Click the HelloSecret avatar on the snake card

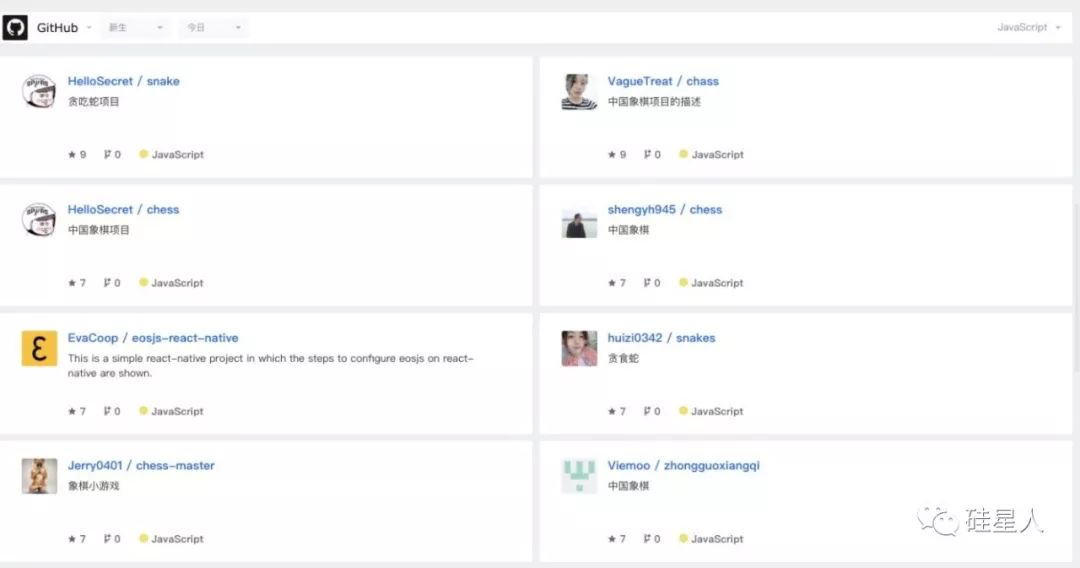(39, 92)
